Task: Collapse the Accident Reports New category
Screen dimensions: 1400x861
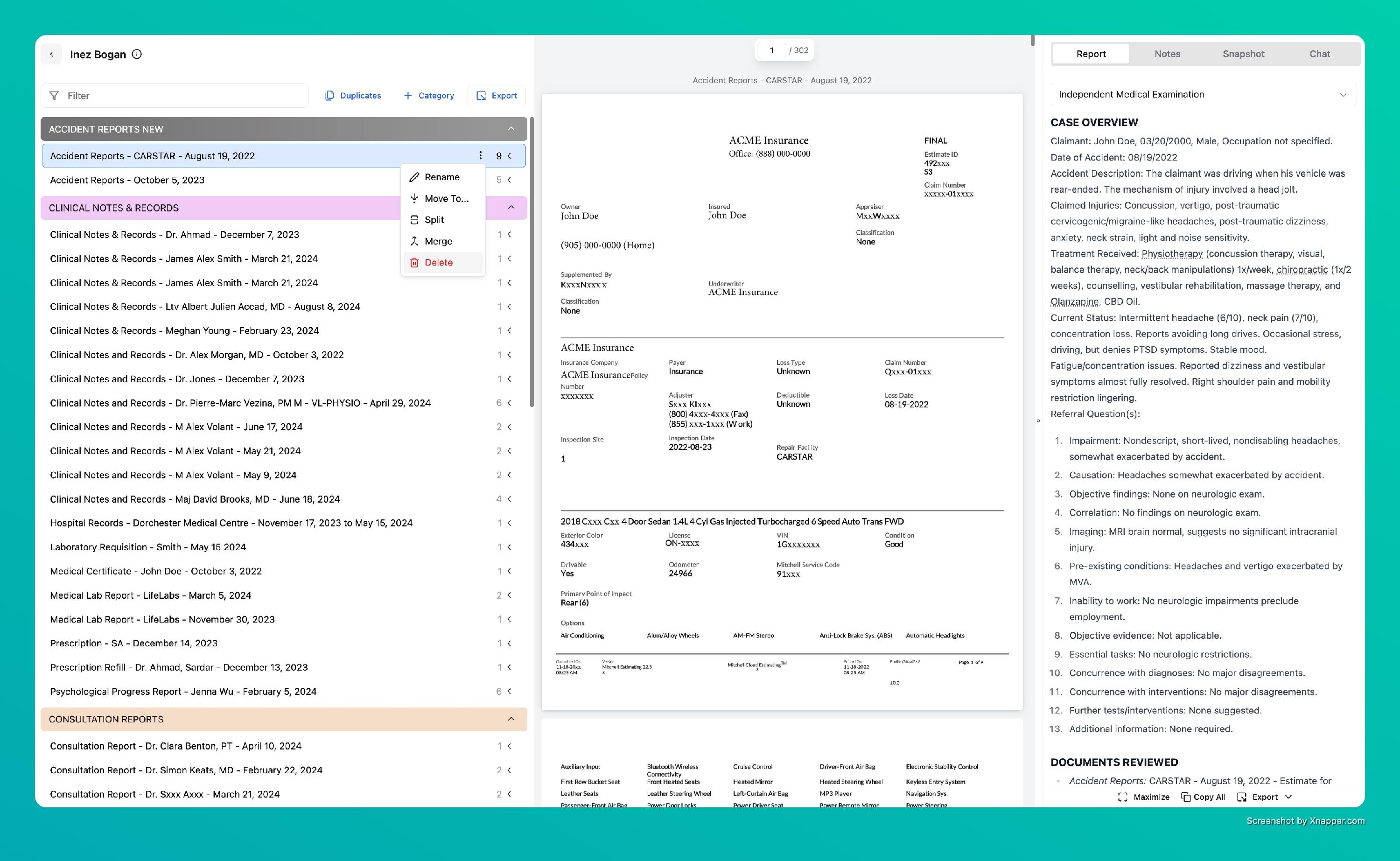Action: 511,129
